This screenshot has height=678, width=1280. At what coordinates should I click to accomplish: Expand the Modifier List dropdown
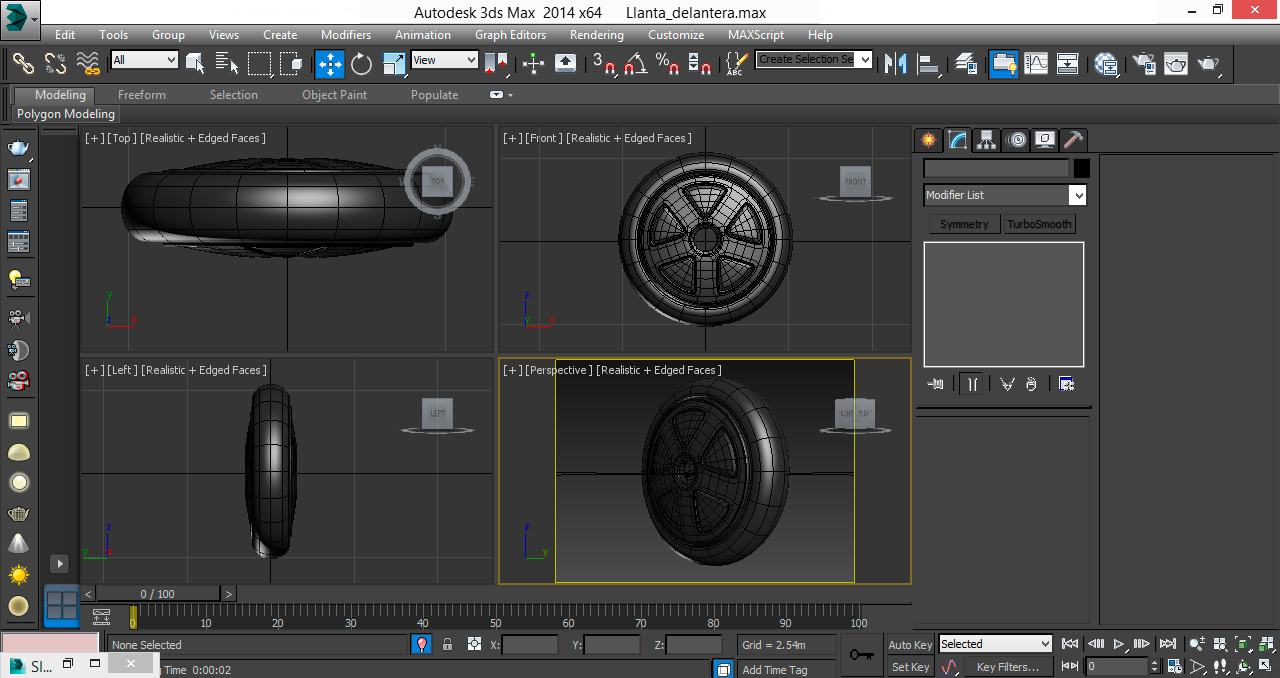coord(1004,195)
